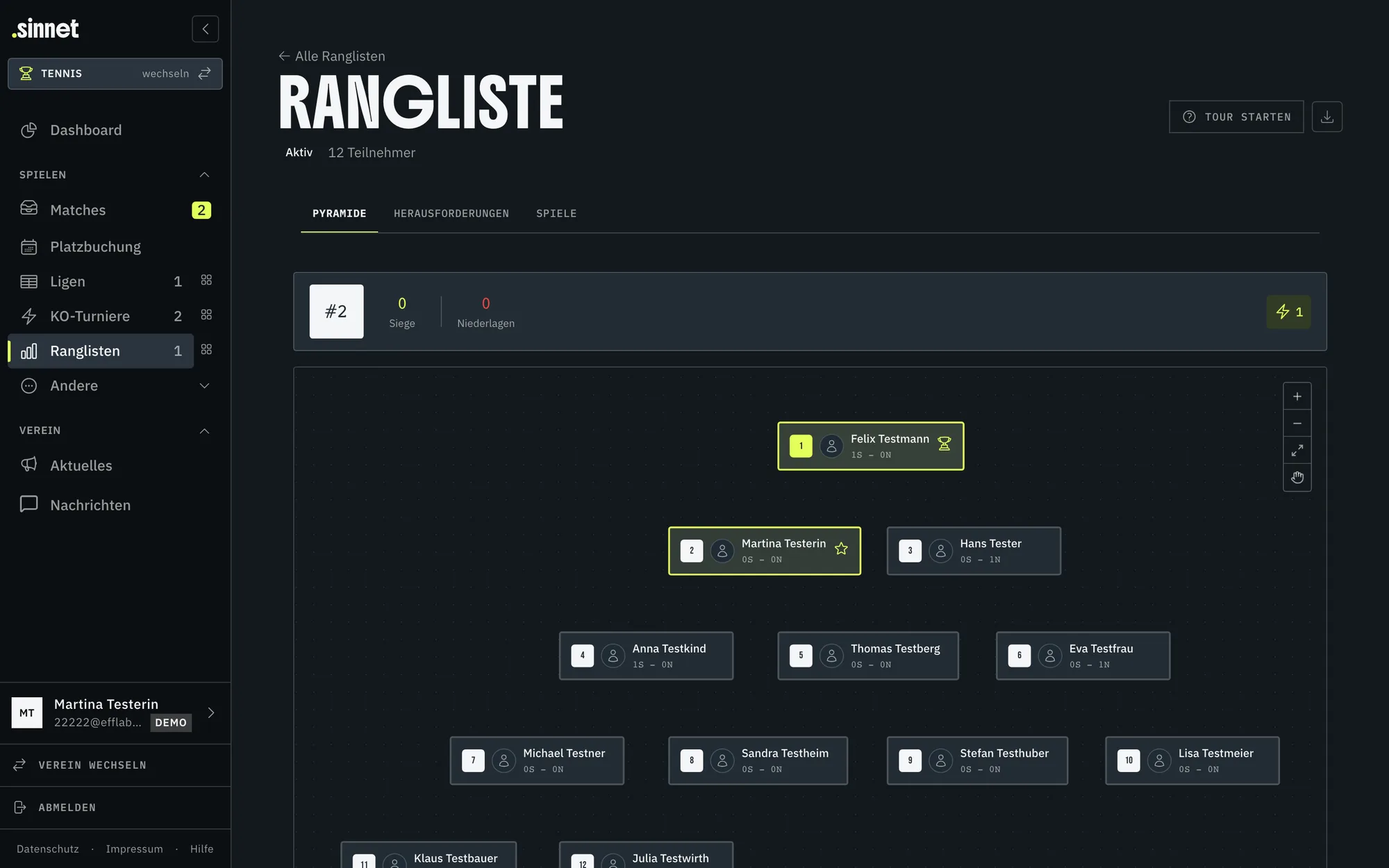Viewport: 1389px width, 868px height.
Task: Select Michael Testner's pyramid card
Action: pyautogui.click(x=537, y=760)
